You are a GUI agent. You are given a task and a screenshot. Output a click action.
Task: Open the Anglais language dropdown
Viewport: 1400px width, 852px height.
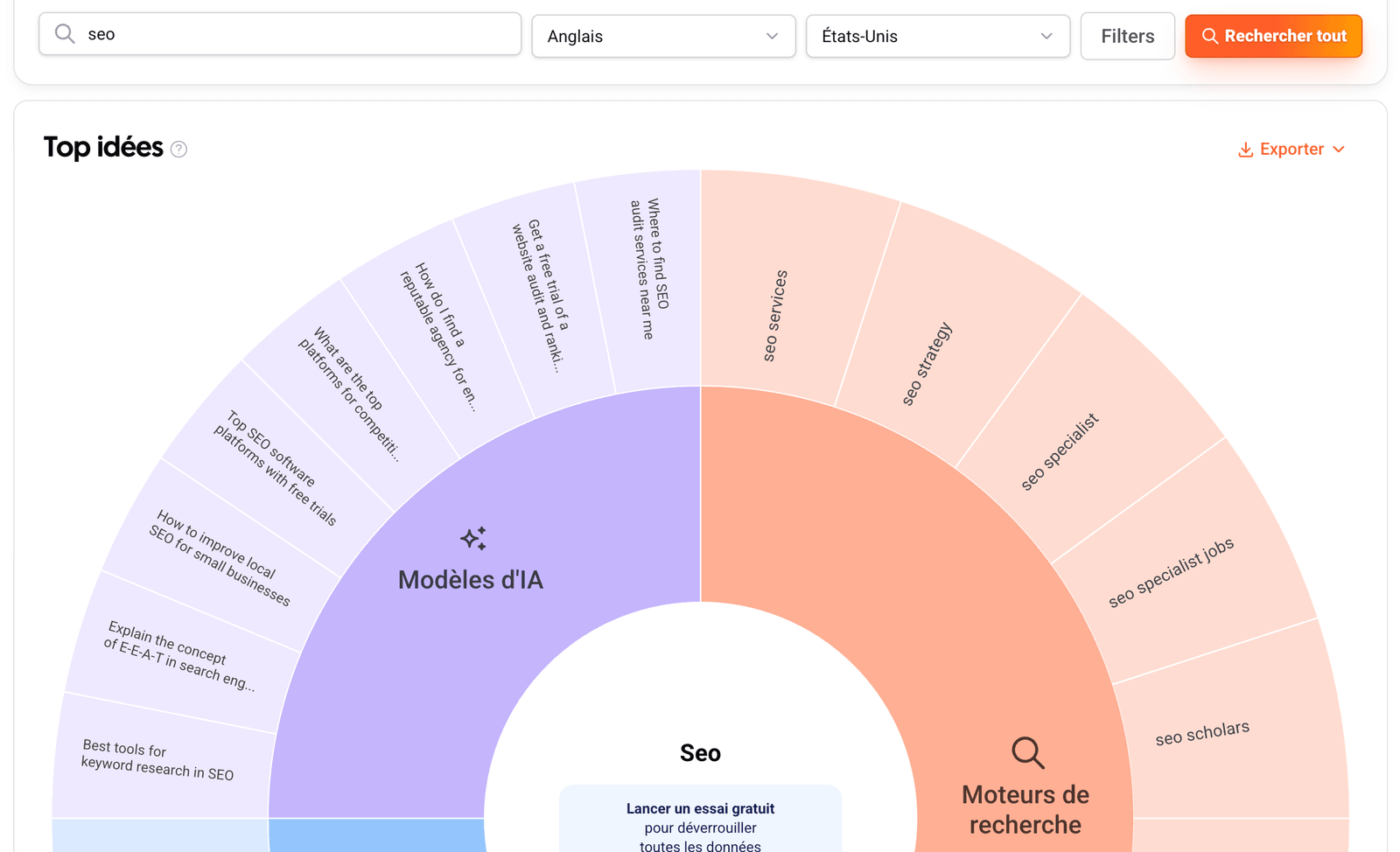[x=663, y=36]
